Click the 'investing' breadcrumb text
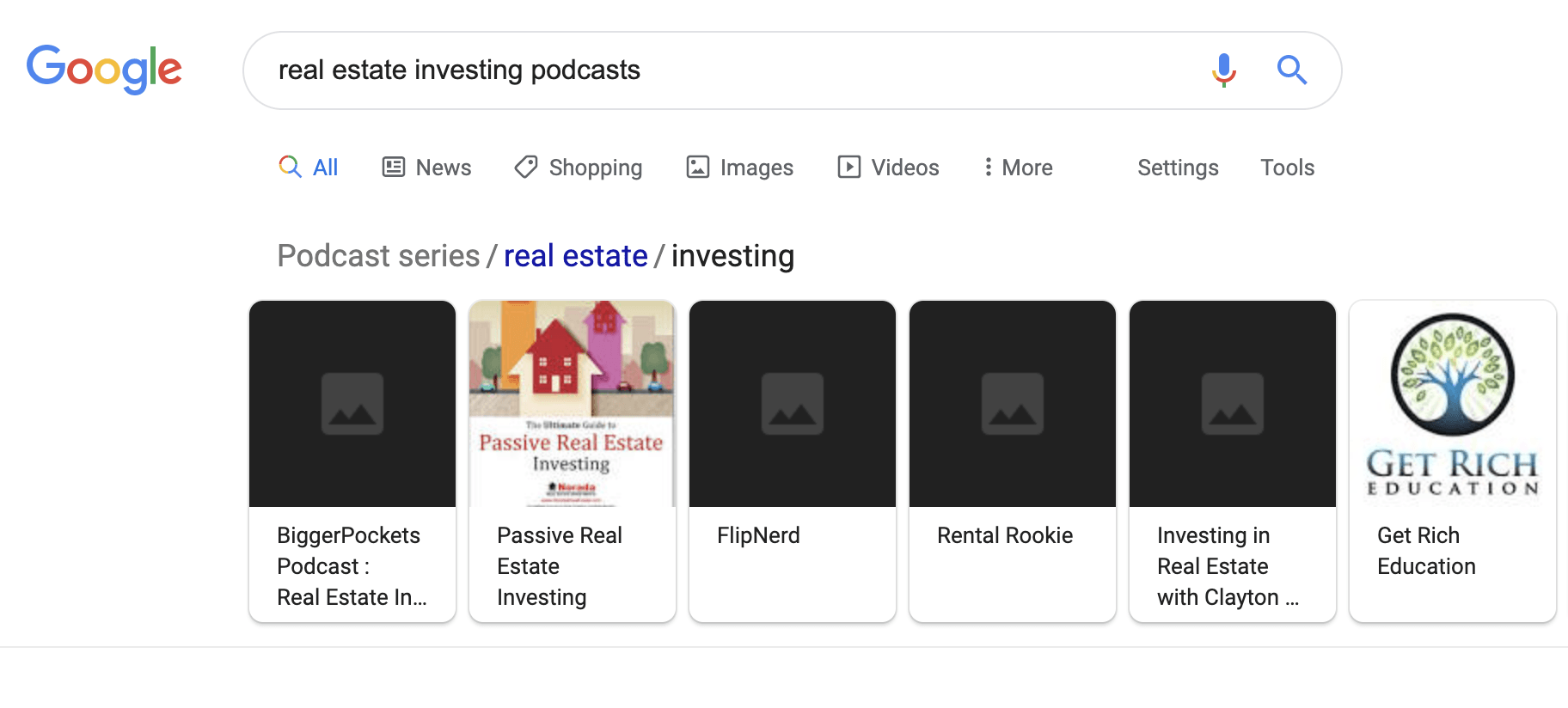The height and width of the screenshot is (708, 1568). (x=732, y=256)
